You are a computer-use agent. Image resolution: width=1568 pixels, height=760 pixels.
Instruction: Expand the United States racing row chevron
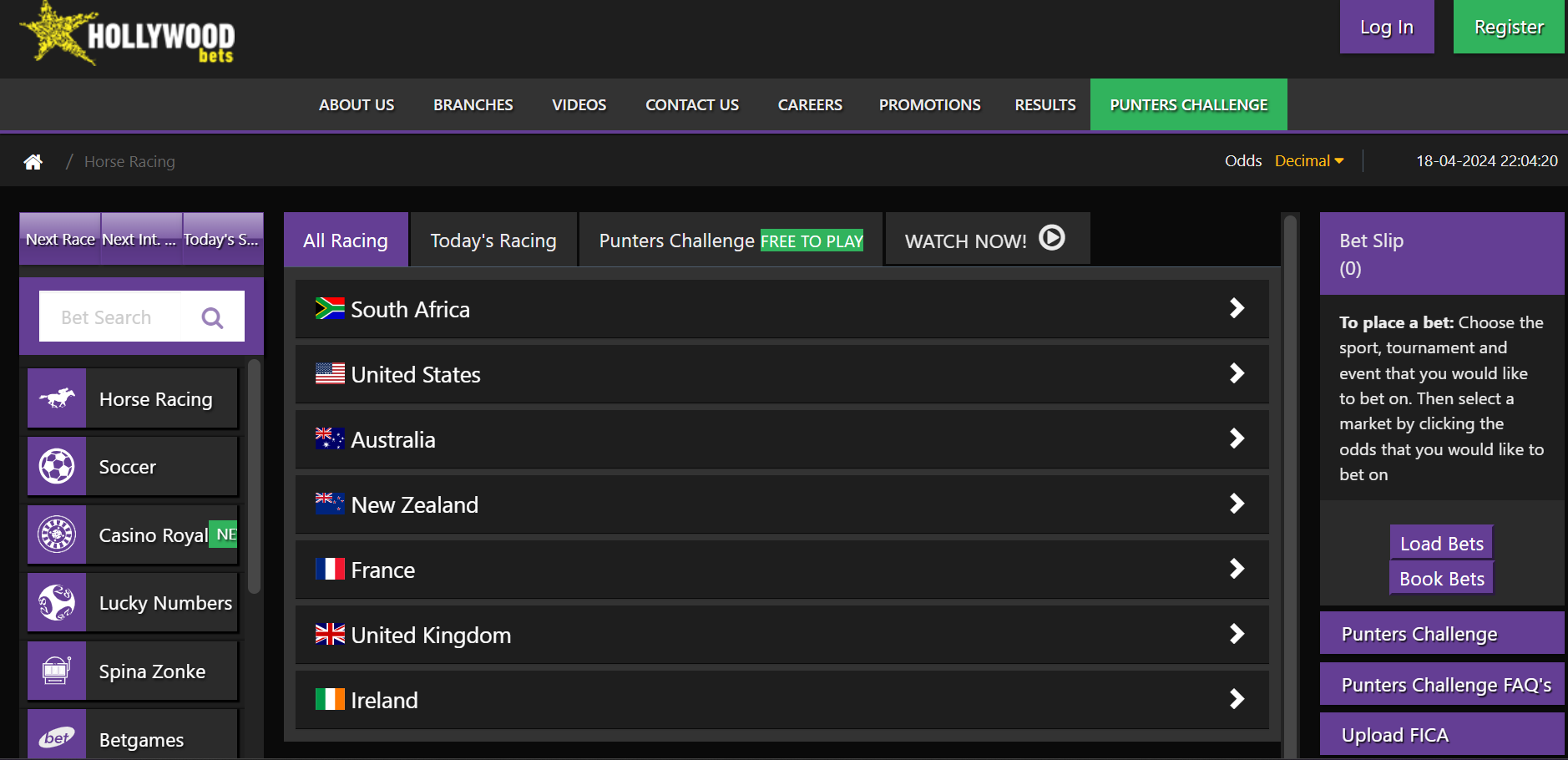tap(1237, 373)
